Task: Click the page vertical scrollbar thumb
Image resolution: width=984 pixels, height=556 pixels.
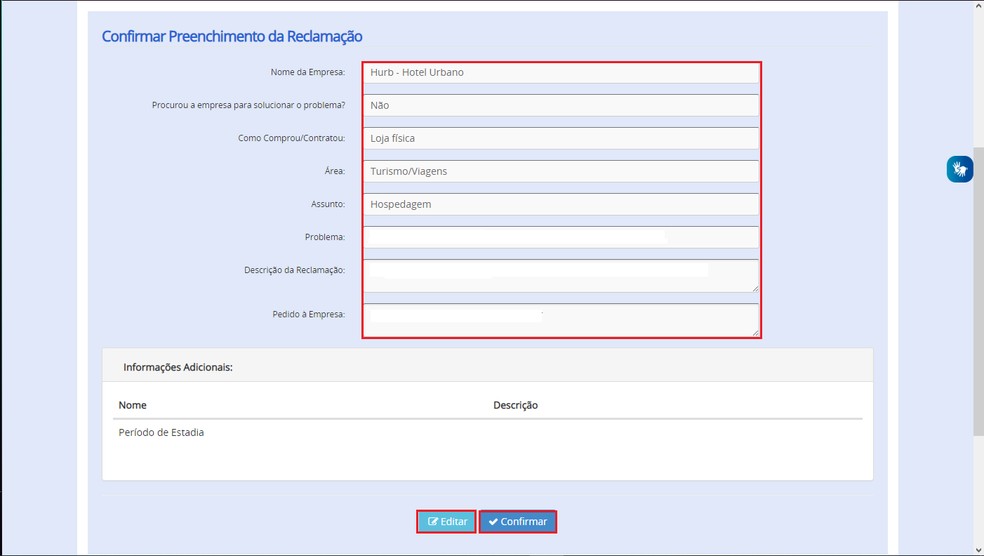Action: (x=978, y=292)
